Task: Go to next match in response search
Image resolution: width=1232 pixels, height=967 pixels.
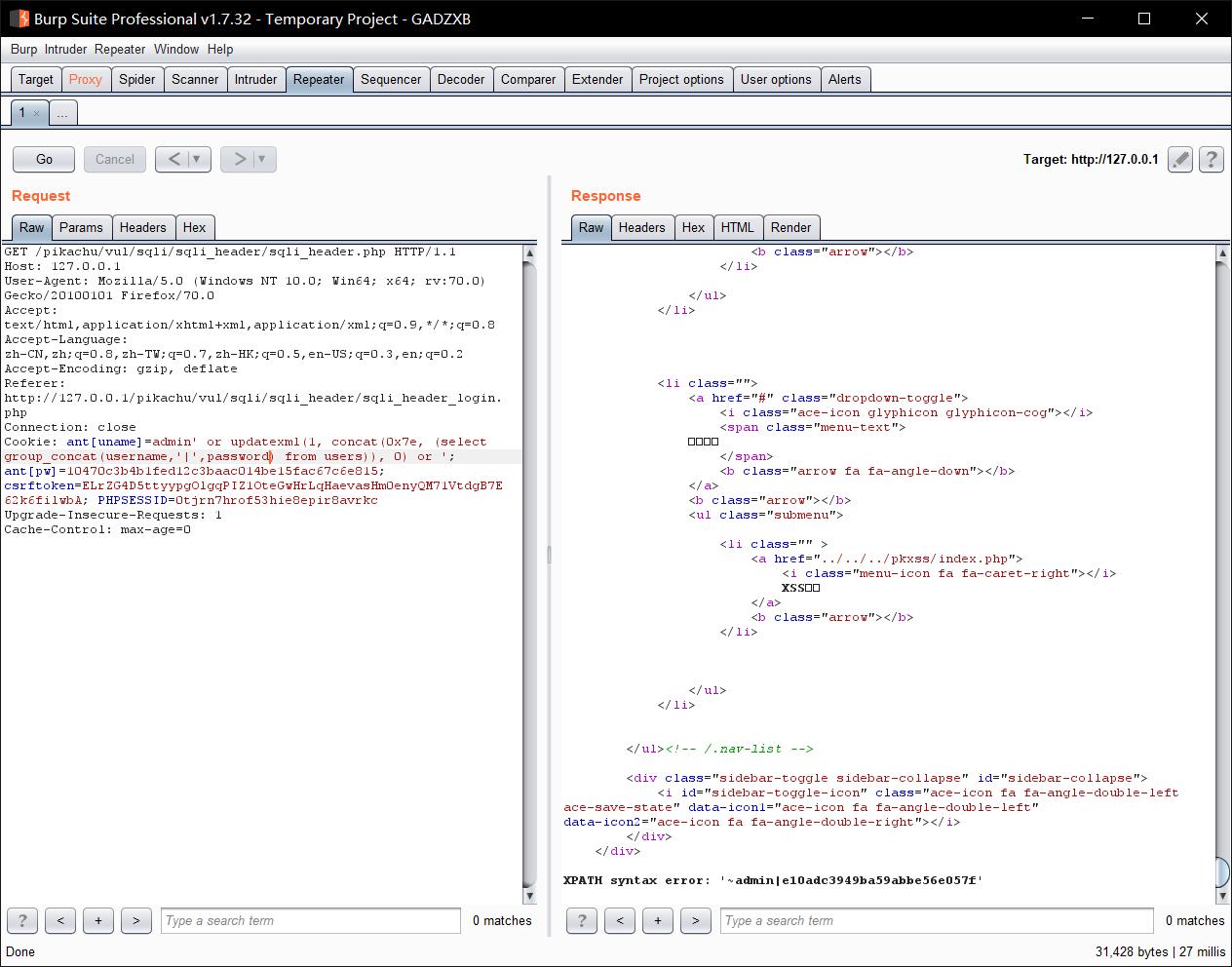Action: pyautogui.click(x=696, y=920)
